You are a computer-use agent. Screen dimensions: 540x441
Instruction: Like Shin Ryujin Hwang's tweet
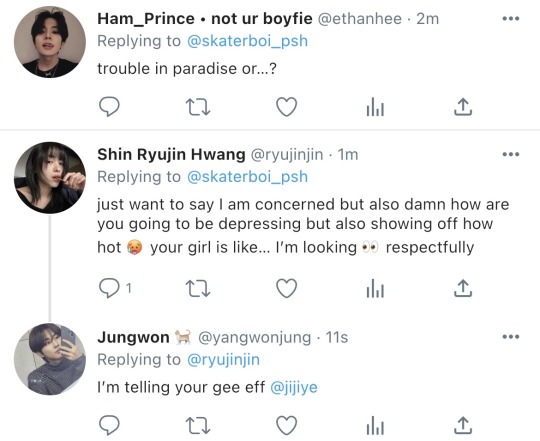pos(287,288)
